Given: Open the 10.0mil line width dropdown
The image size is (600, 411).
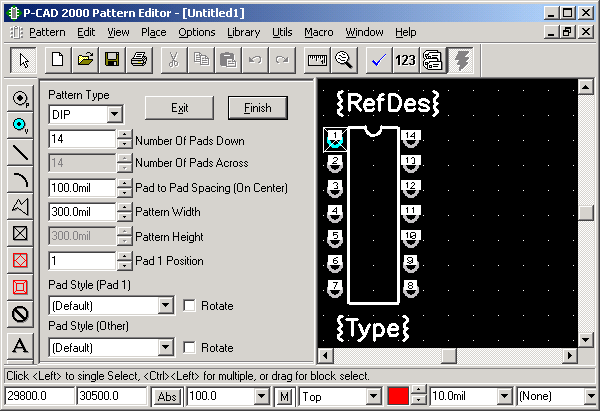Looking at the screenshot, I should click(x=504, y=396).
